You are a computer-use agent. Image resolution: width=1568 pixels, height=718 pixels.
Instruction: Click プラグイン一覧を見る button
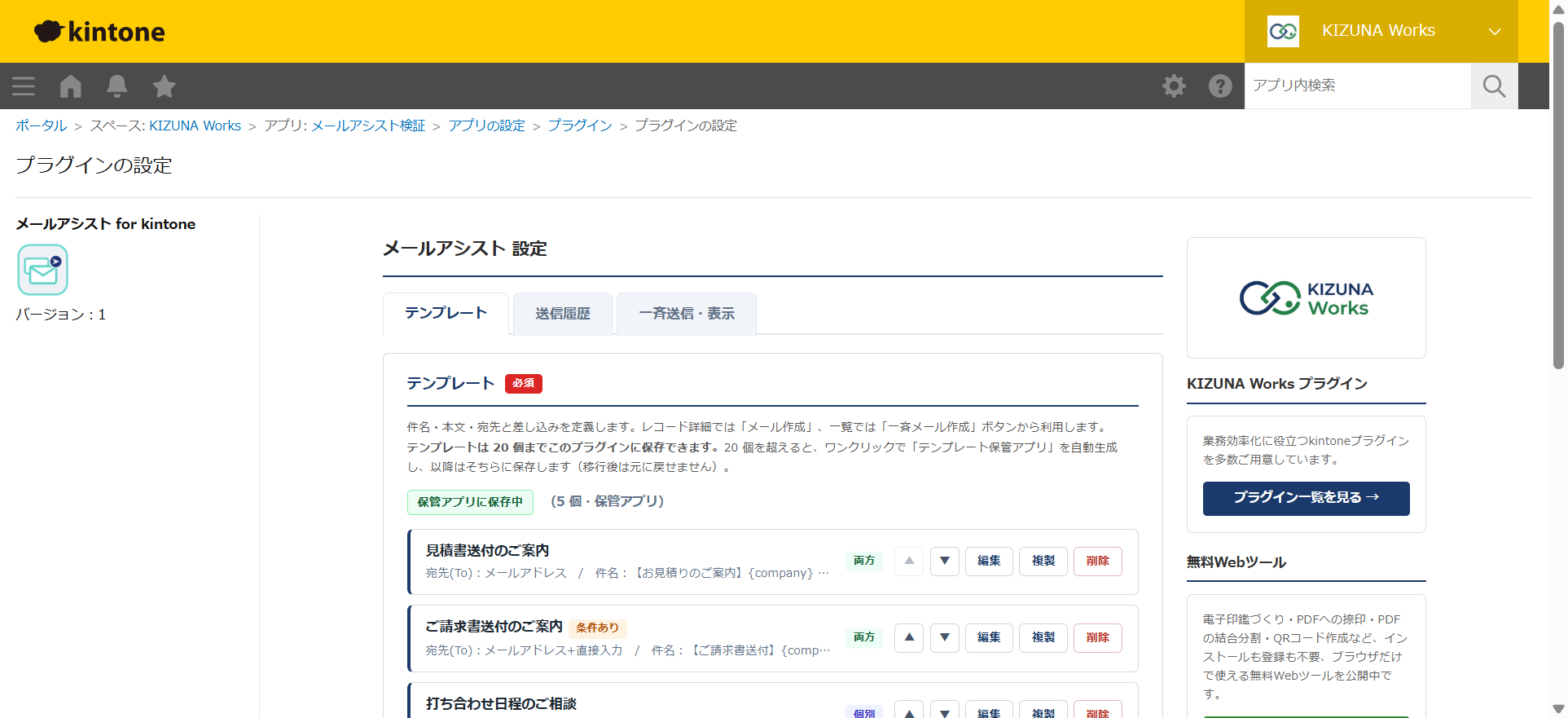pos(1307,498)
